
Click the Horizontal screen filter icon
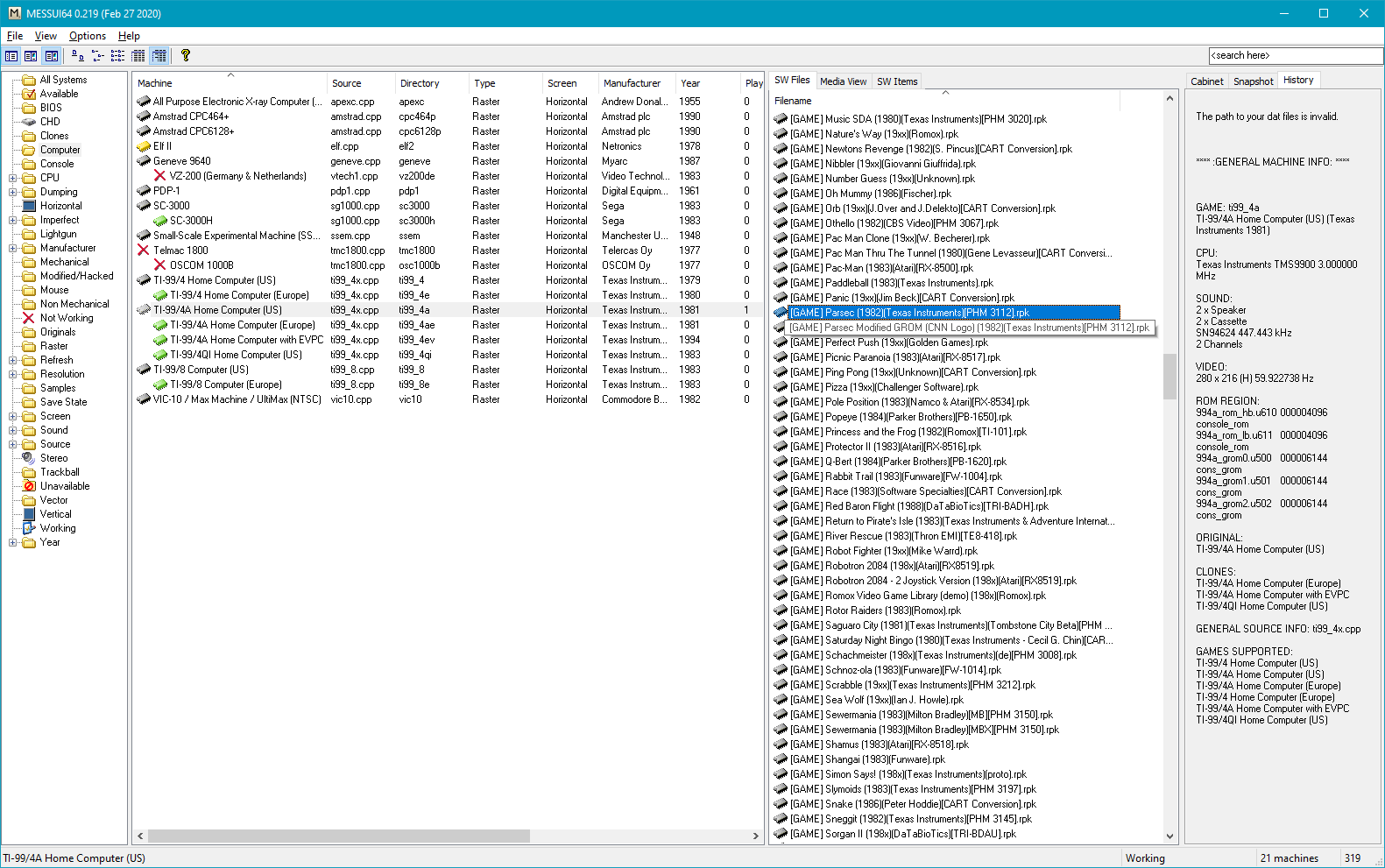tap(29, 206)
